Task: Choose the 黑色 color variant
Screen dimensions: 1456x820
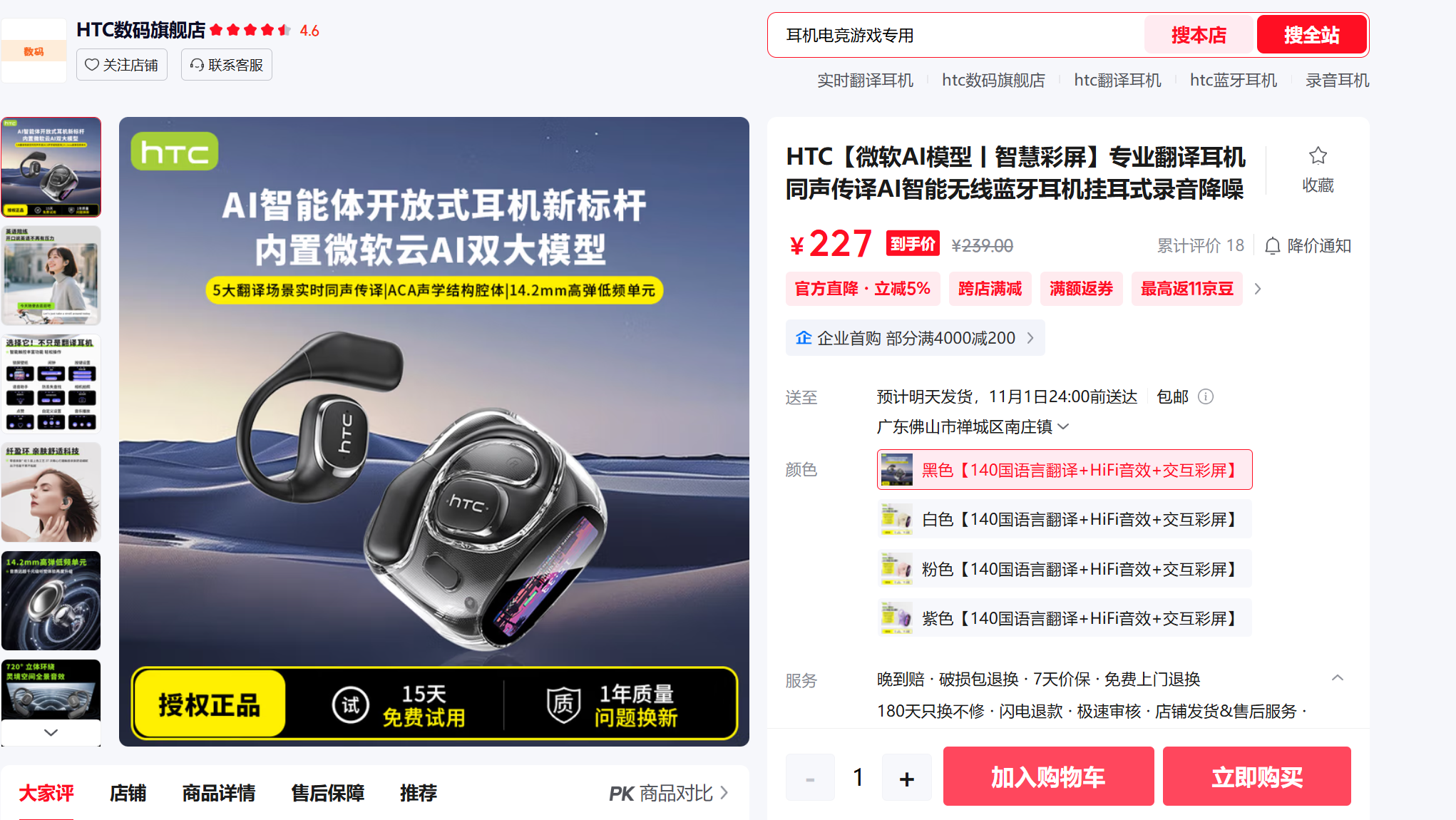Action: (1065, 470)
